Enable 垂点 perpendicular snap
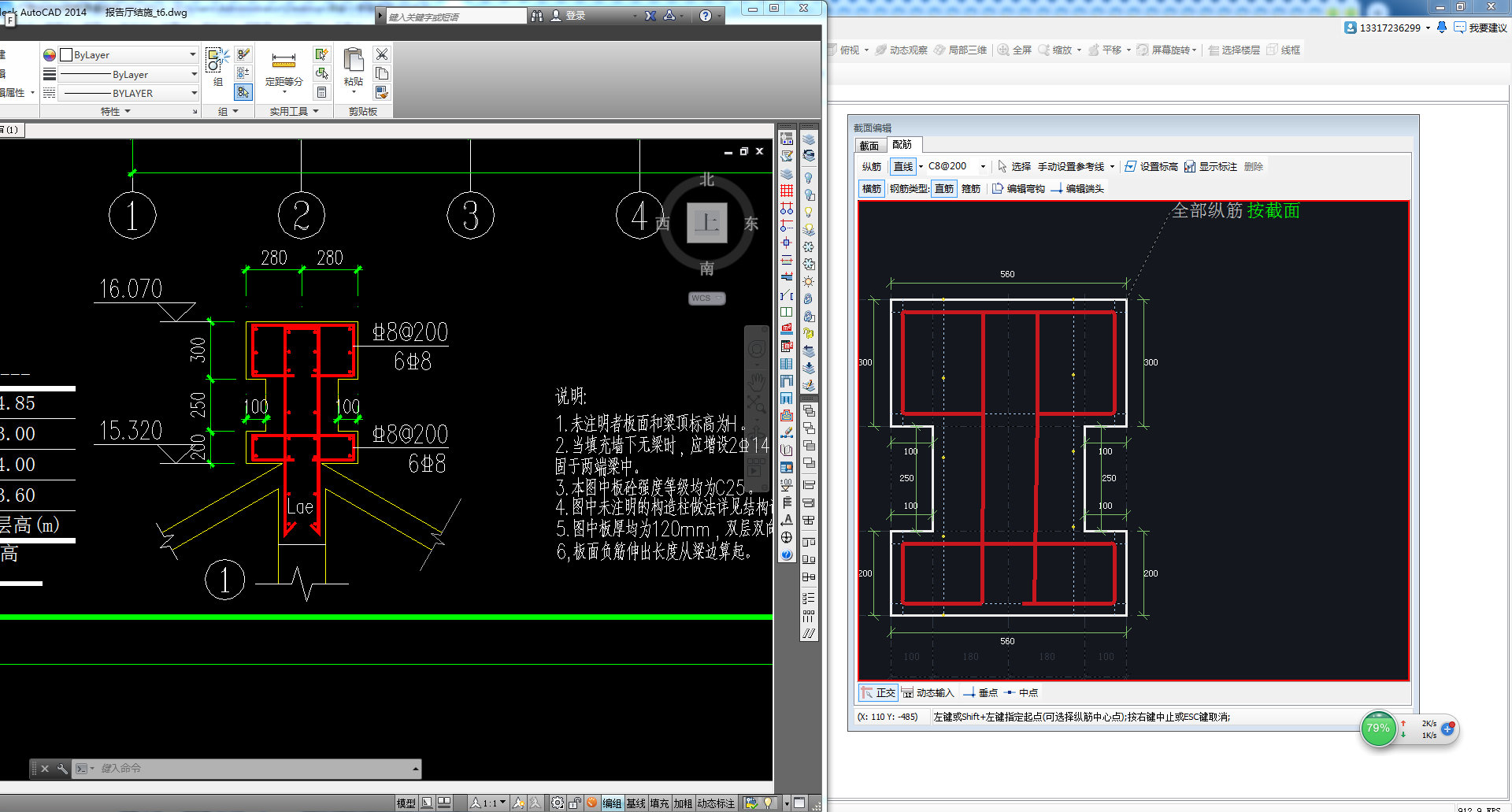The width and height of the screenshot is (1512, 812). pos(980,693)
